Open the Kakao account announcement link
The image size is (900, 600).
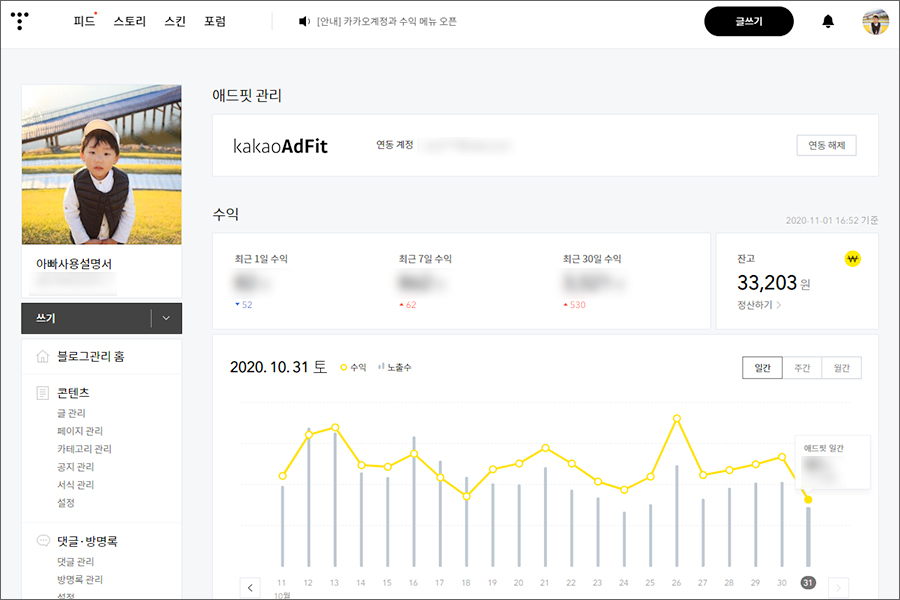(386, 21)
